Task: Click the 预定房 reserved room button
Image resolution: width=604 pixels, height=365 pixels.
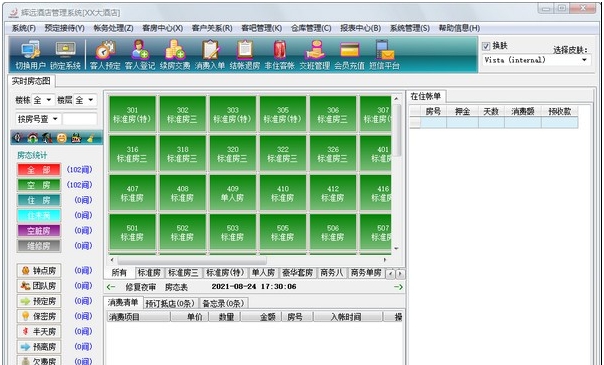Action: click(39, 301)
